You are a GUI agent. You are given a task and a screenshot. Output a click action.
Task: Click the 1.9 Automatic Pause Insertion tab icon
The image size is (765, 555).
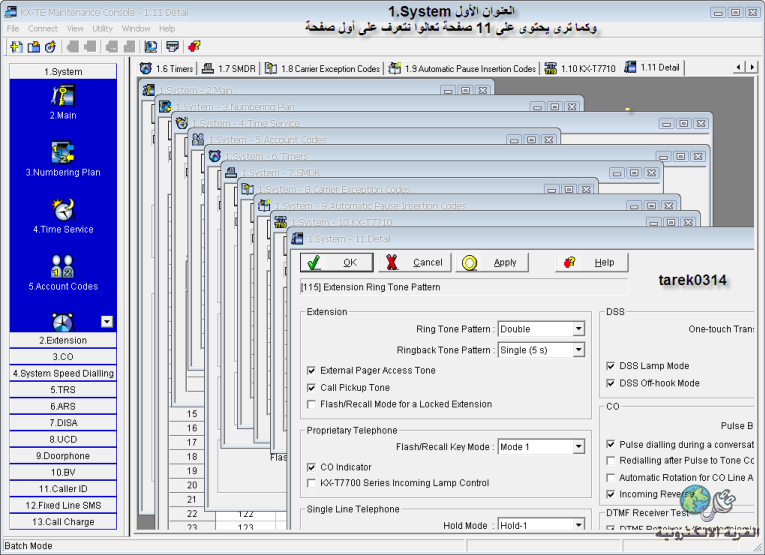tap(395, 68)
